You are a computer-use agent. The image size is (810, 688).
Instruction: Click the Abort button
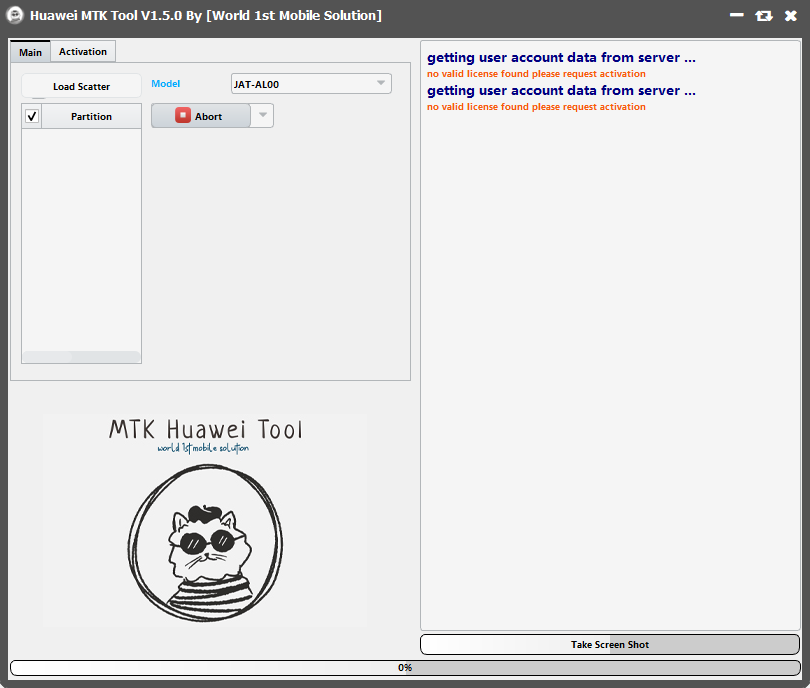tap(200, 116)
